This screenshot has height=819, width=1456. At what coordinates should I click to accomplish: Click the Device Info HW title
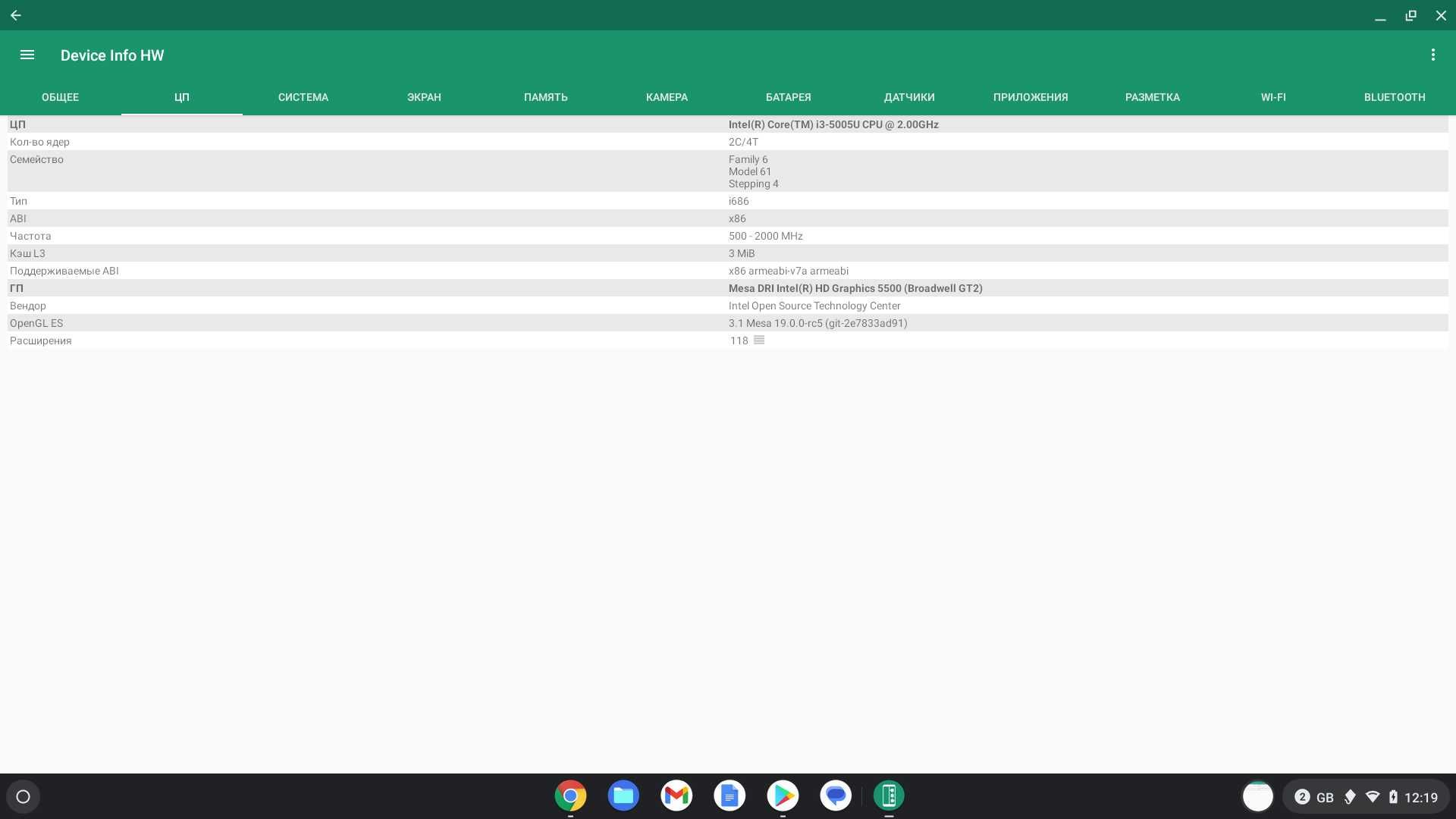click(x=112, y=55)
